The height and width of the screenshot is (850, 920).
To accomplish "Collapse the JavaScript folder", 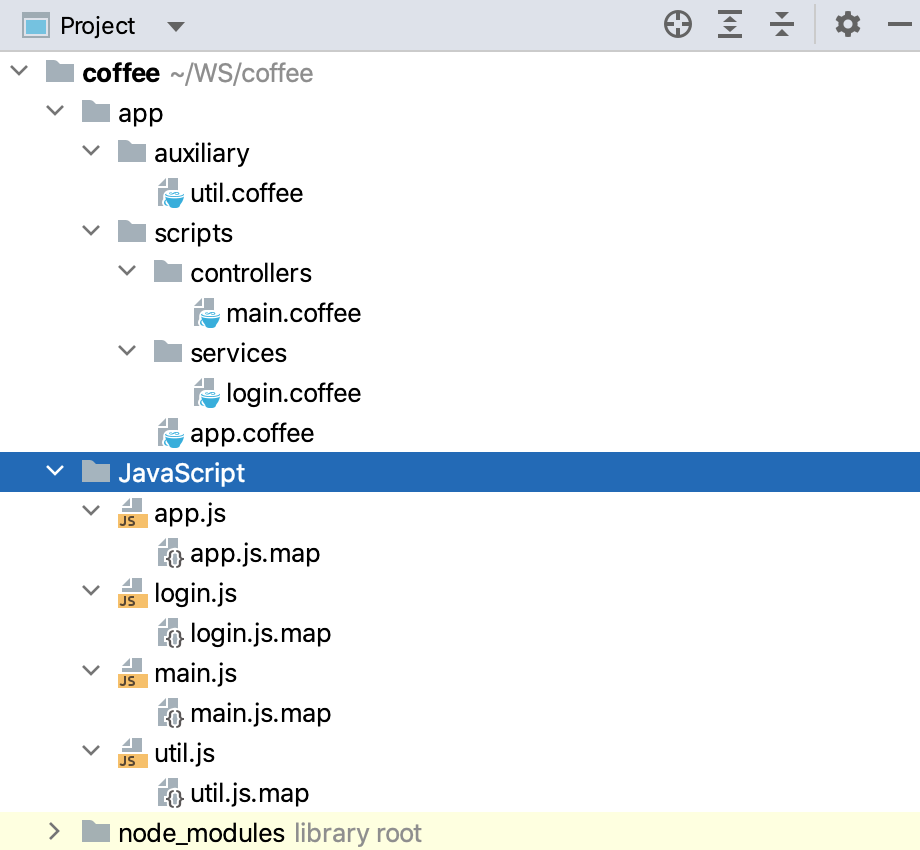I will point(55,471).
